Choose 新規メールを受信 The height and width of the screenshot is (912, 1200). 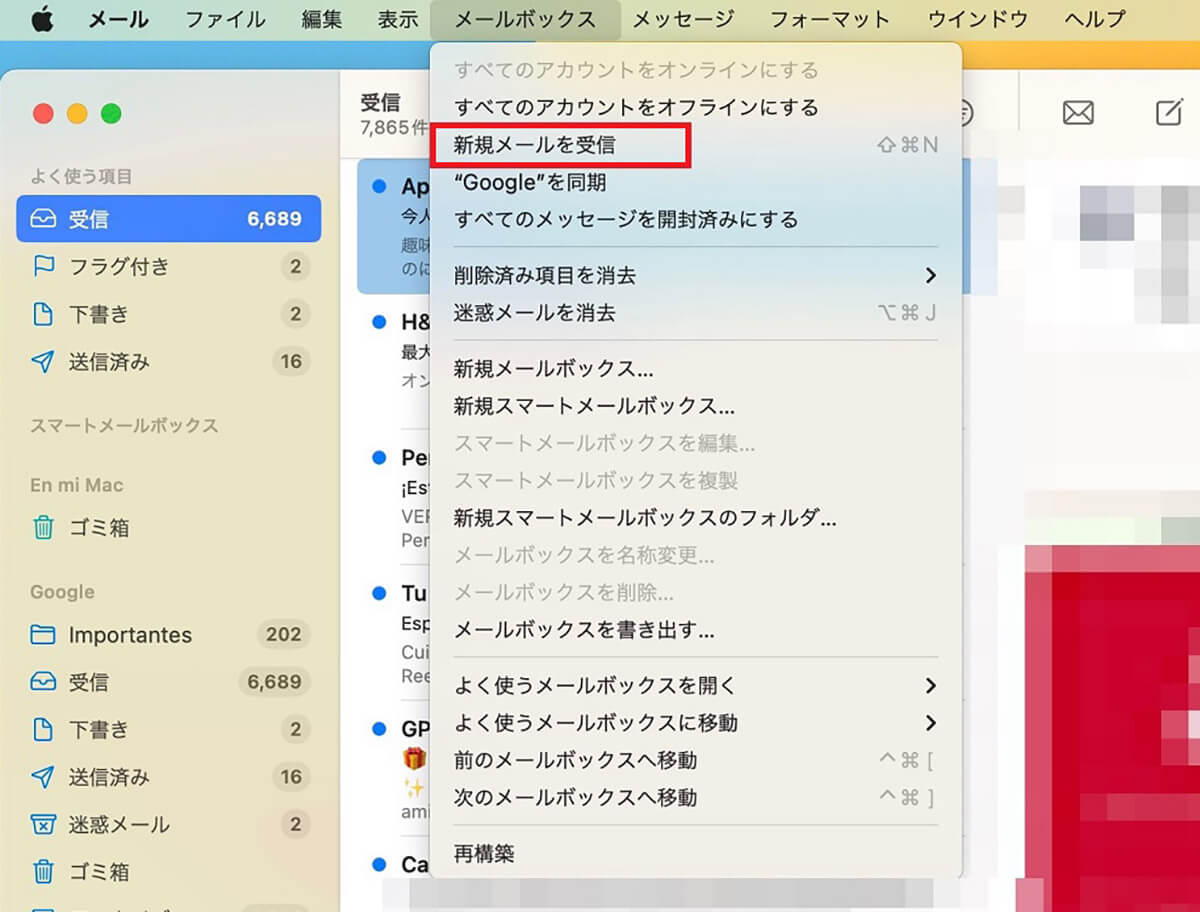pos(696,145)
